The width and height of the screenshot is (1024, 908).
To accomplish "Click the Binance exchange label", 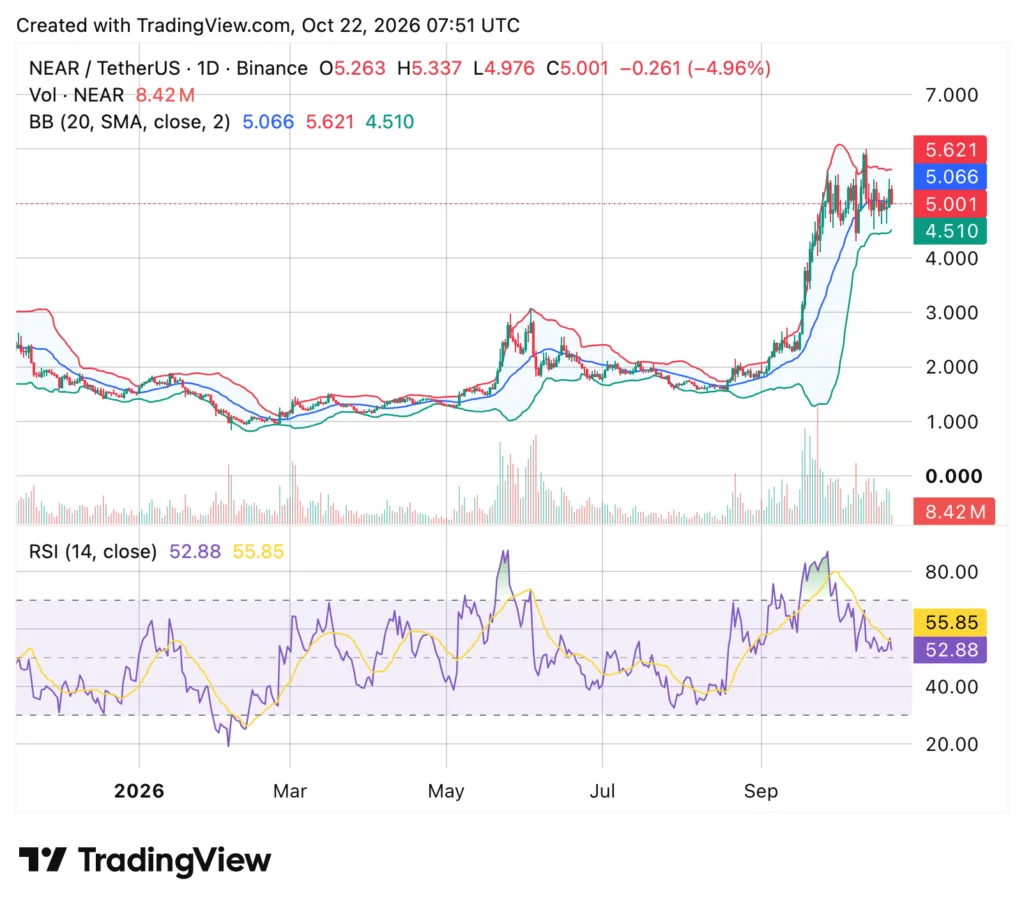I will (272, 68).
